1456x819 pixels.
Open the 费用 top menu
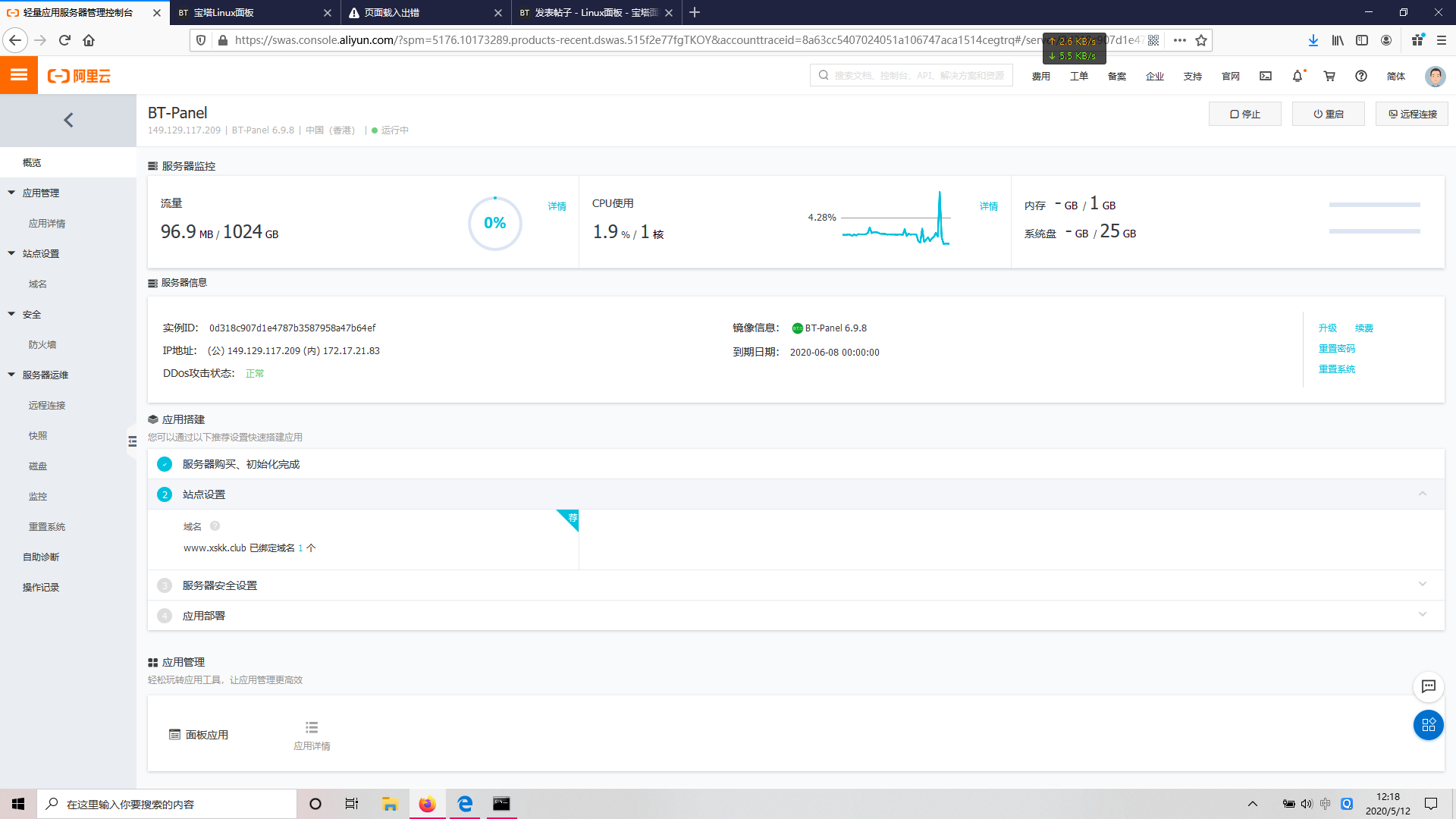pyautogui.click(x=1041, y=77)
